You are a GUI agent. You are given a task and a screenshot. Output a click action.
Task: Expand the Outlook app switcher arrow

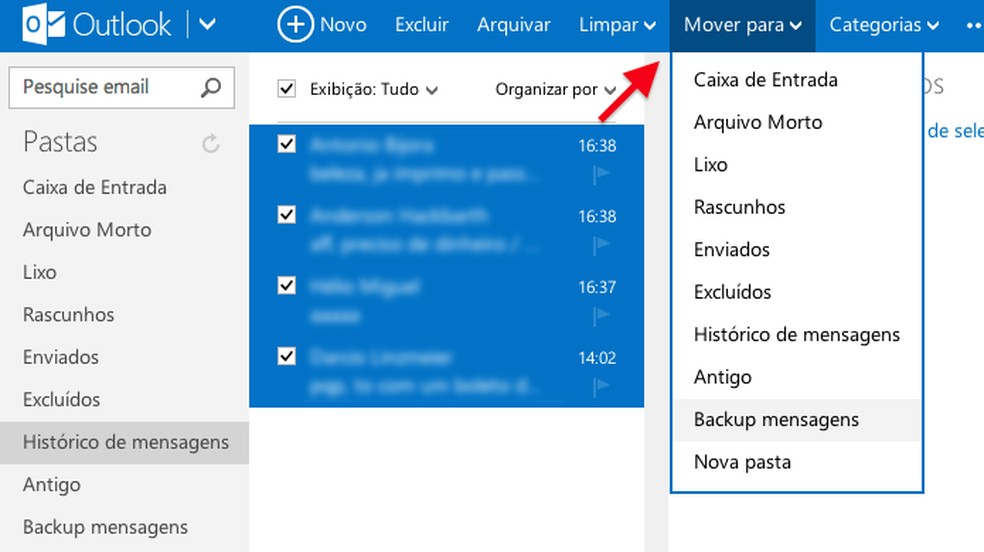click(x=207, y=24)
